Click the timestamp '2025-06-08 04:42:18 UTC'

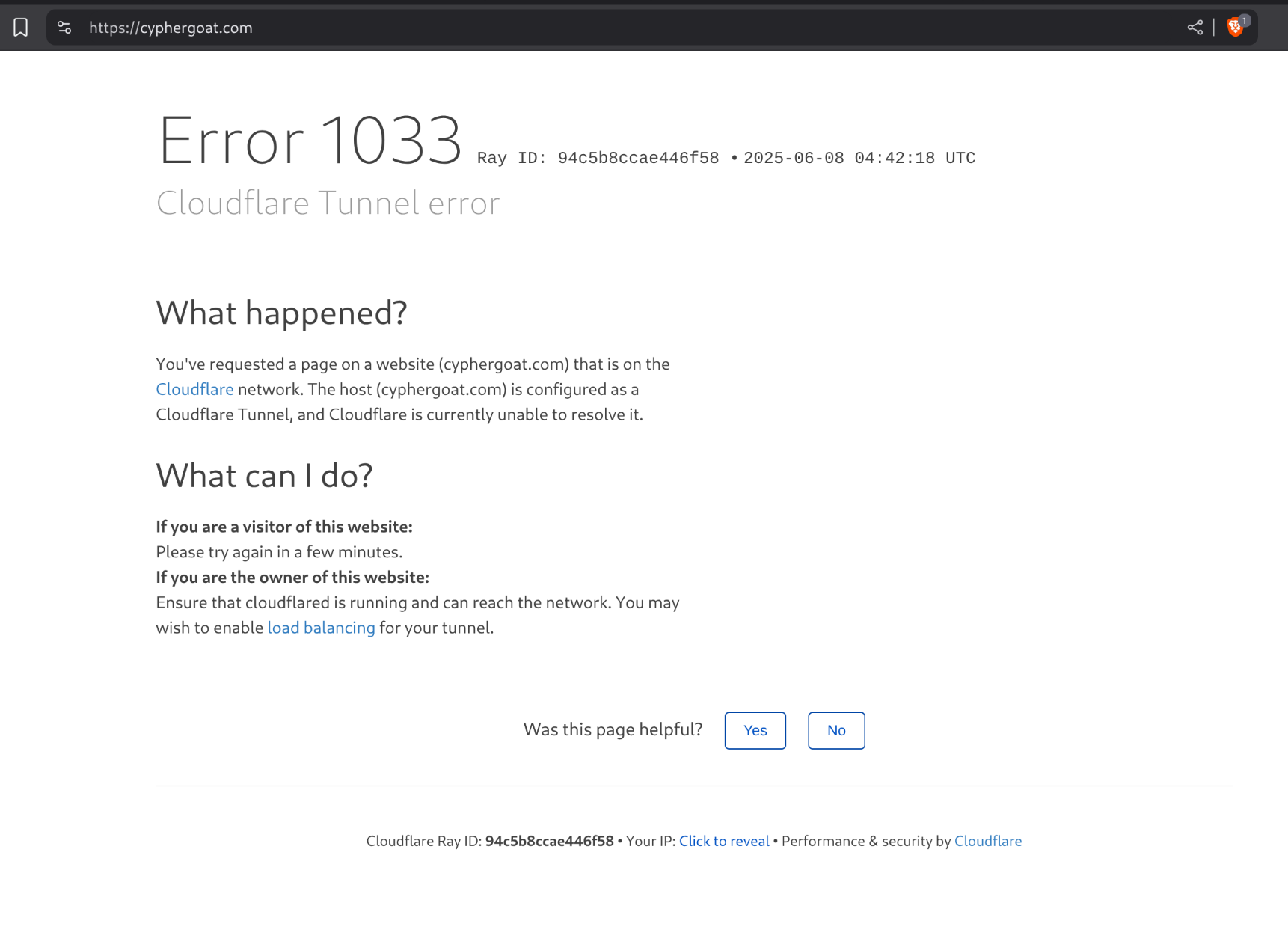pyautogui.click(x=859, y=158)
